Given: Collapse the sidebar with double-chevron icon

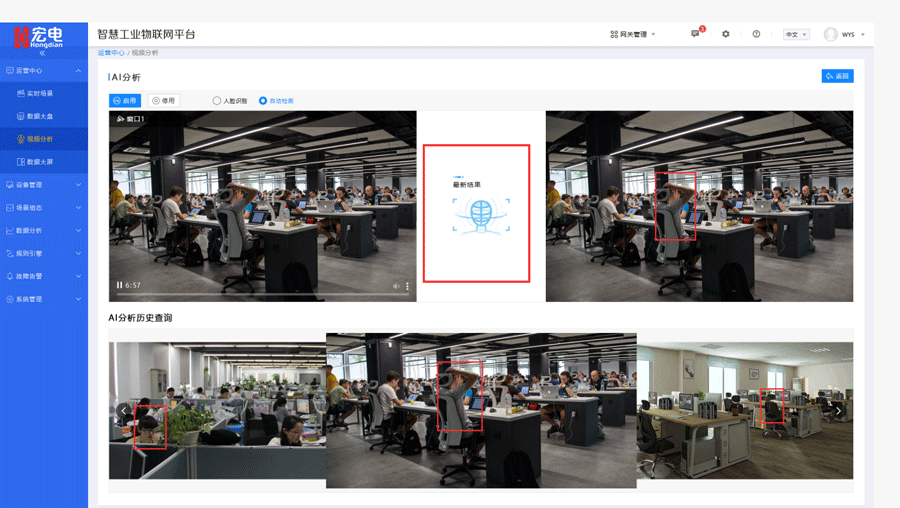Looking at the screenshot, I should click(x=42, y=53).
